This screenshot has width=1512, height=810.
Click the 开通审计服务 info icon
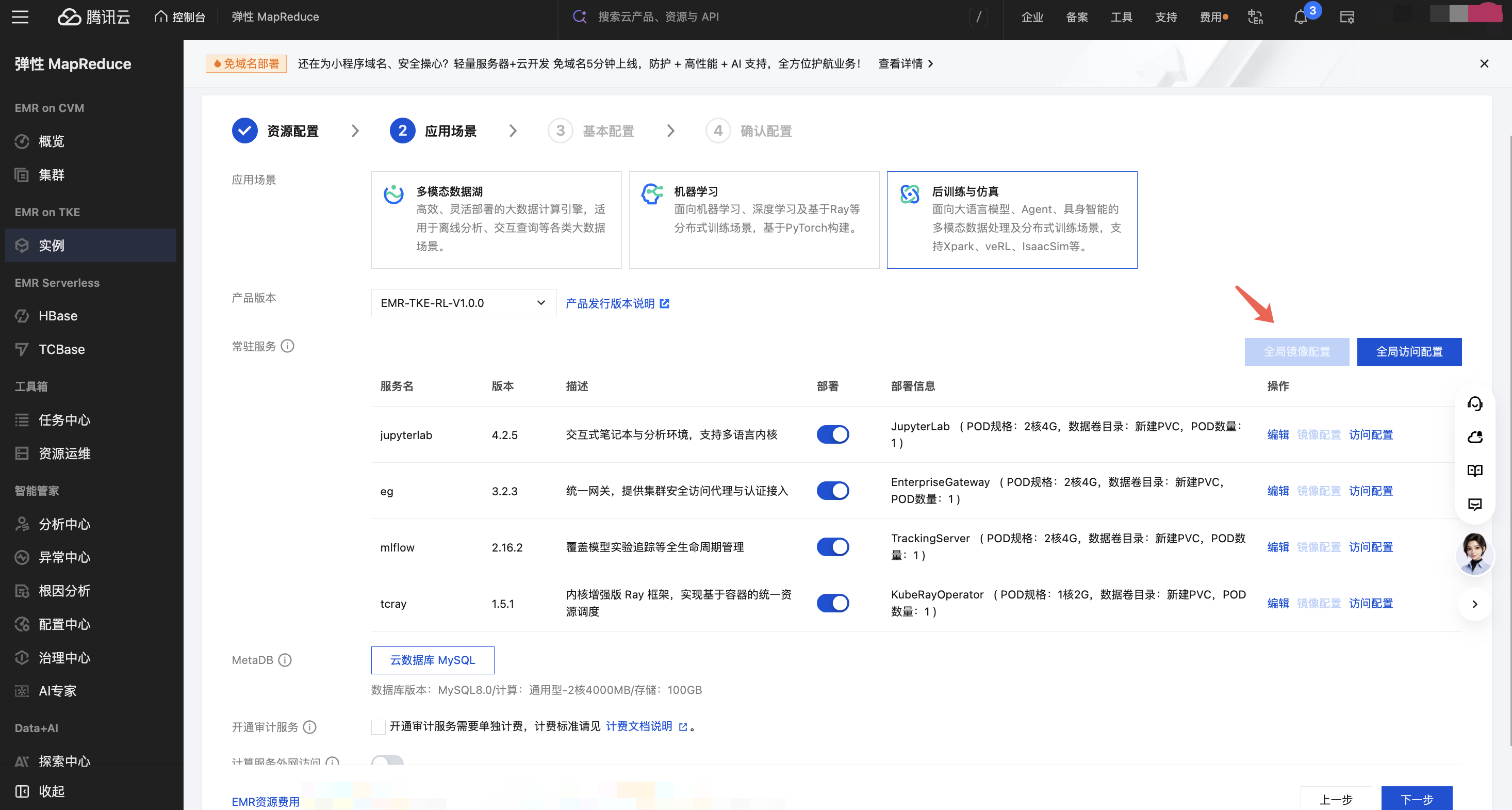coord(309,726)
